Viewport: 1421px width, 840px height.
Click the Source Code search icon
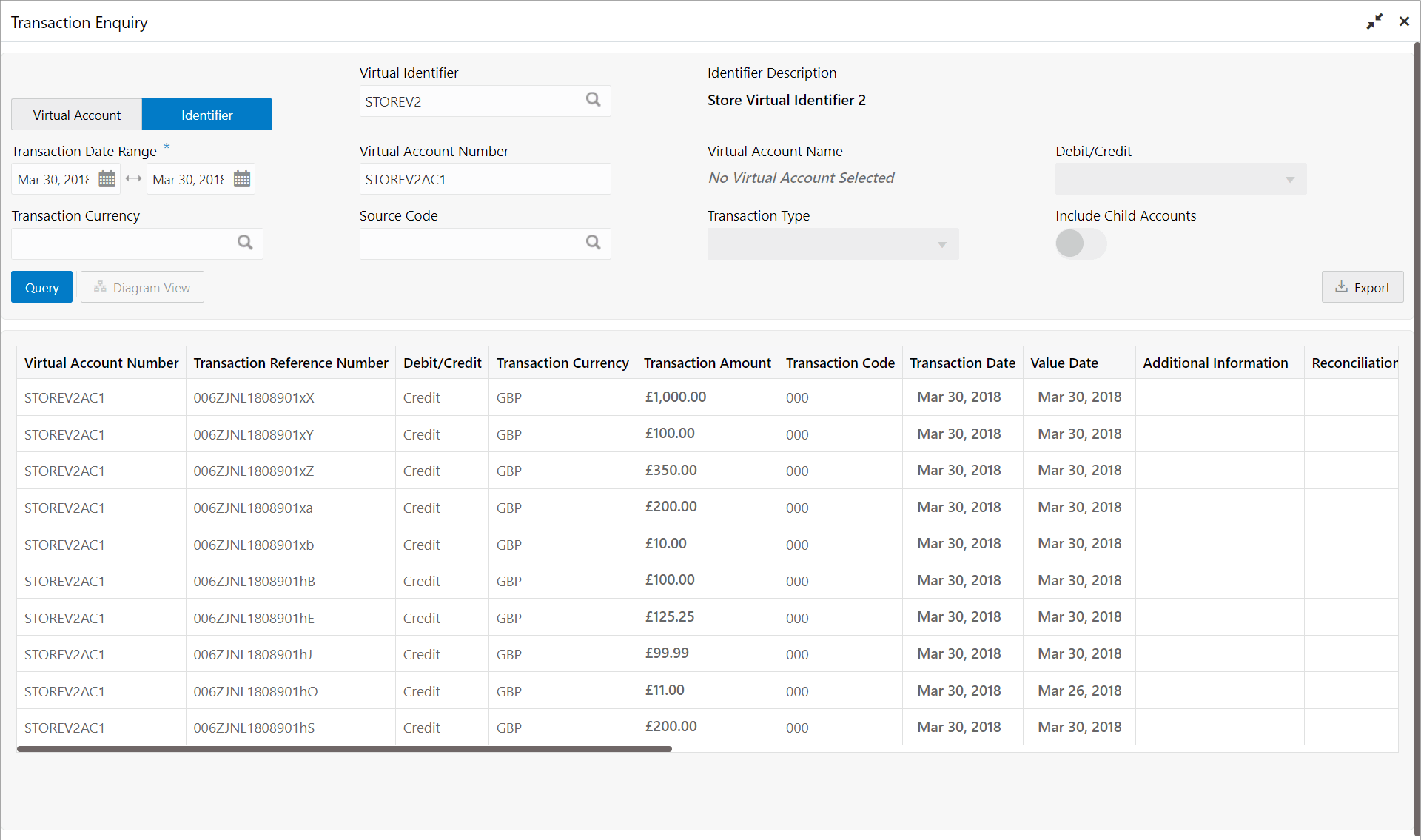pyautogui.click(x=593, y=243)
